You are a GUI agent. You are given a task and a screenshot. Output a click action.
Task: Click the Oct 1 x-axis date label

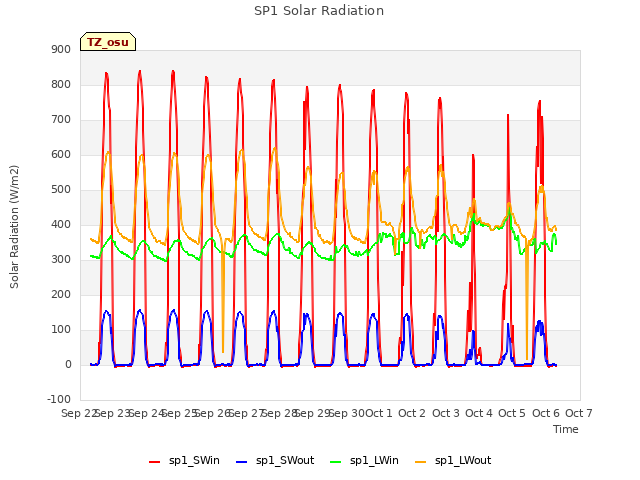pyautogui.click(x=378, y=413)
